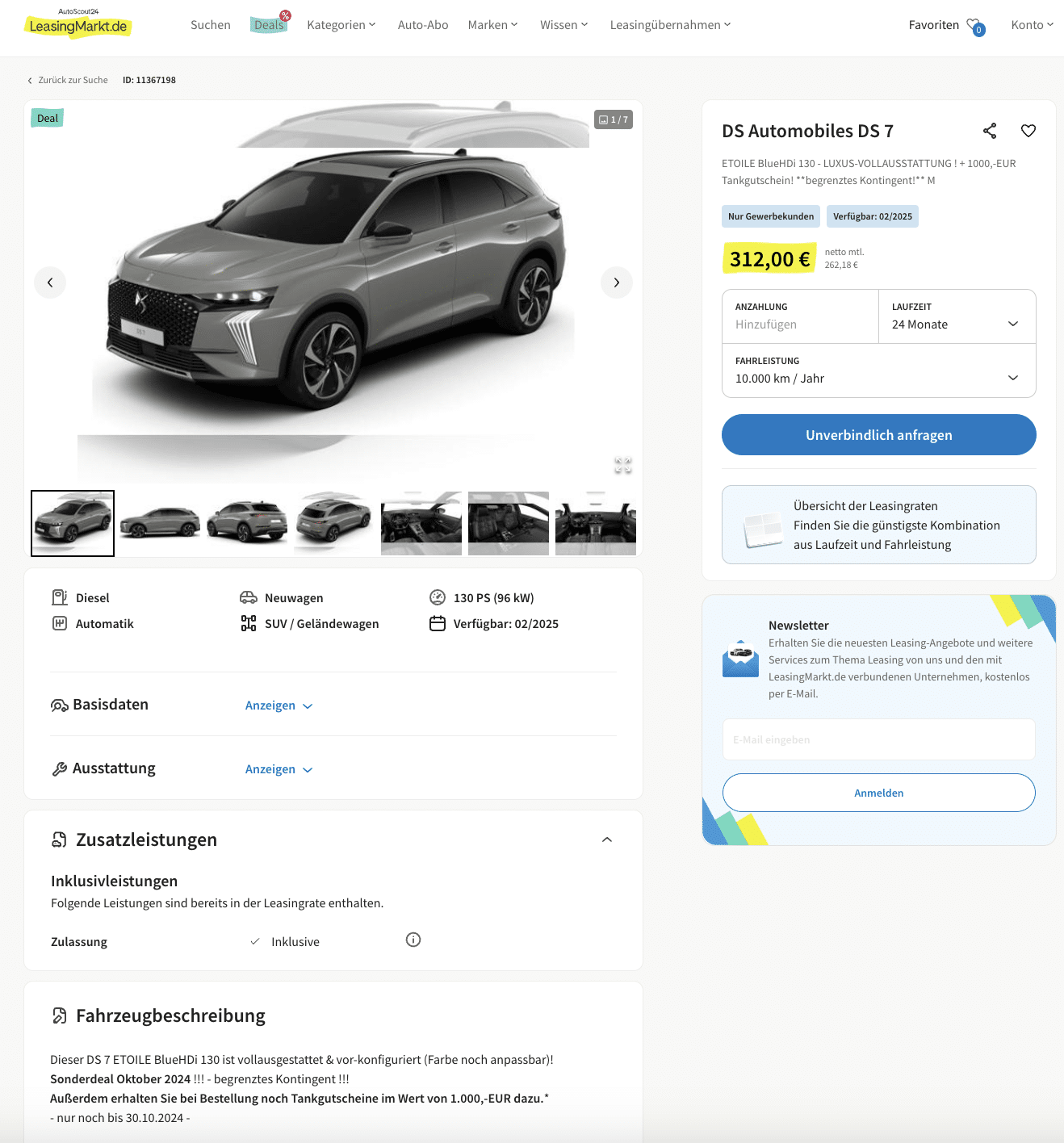The image size is (1064, 1143).
Task: Open fullscreen gallery with expand icon
Action: [x=623, y=466]
